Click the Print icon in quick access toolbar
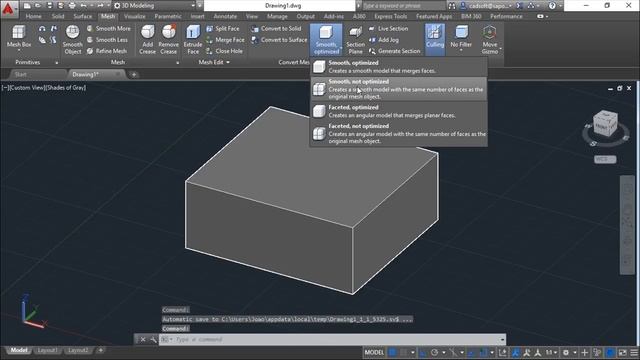The width and height of the screenshot is (640, 360). tap(72, 6)
